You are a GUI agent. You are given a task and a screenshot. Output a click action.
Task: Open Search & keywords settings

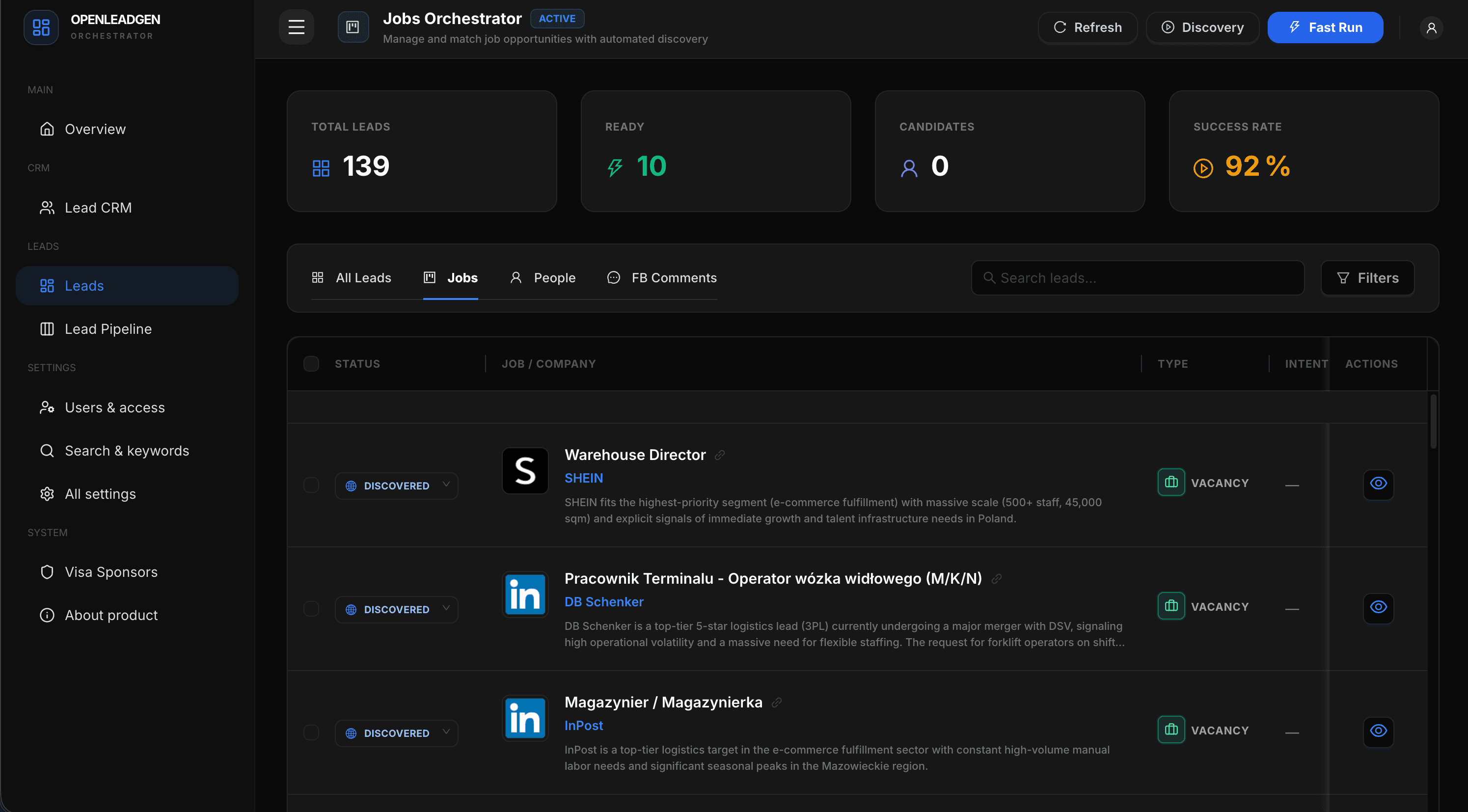(x=127, y=451)
